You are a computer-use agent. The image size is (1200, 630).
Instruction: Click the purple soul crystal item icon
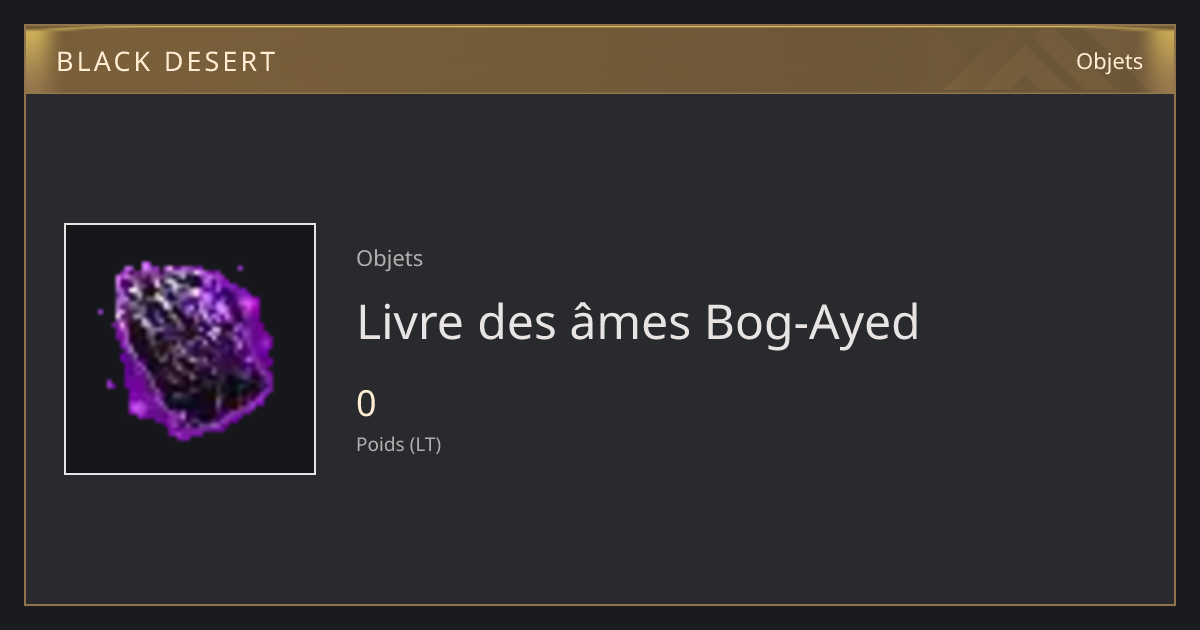pyautogui.click(x=190, y=348)
